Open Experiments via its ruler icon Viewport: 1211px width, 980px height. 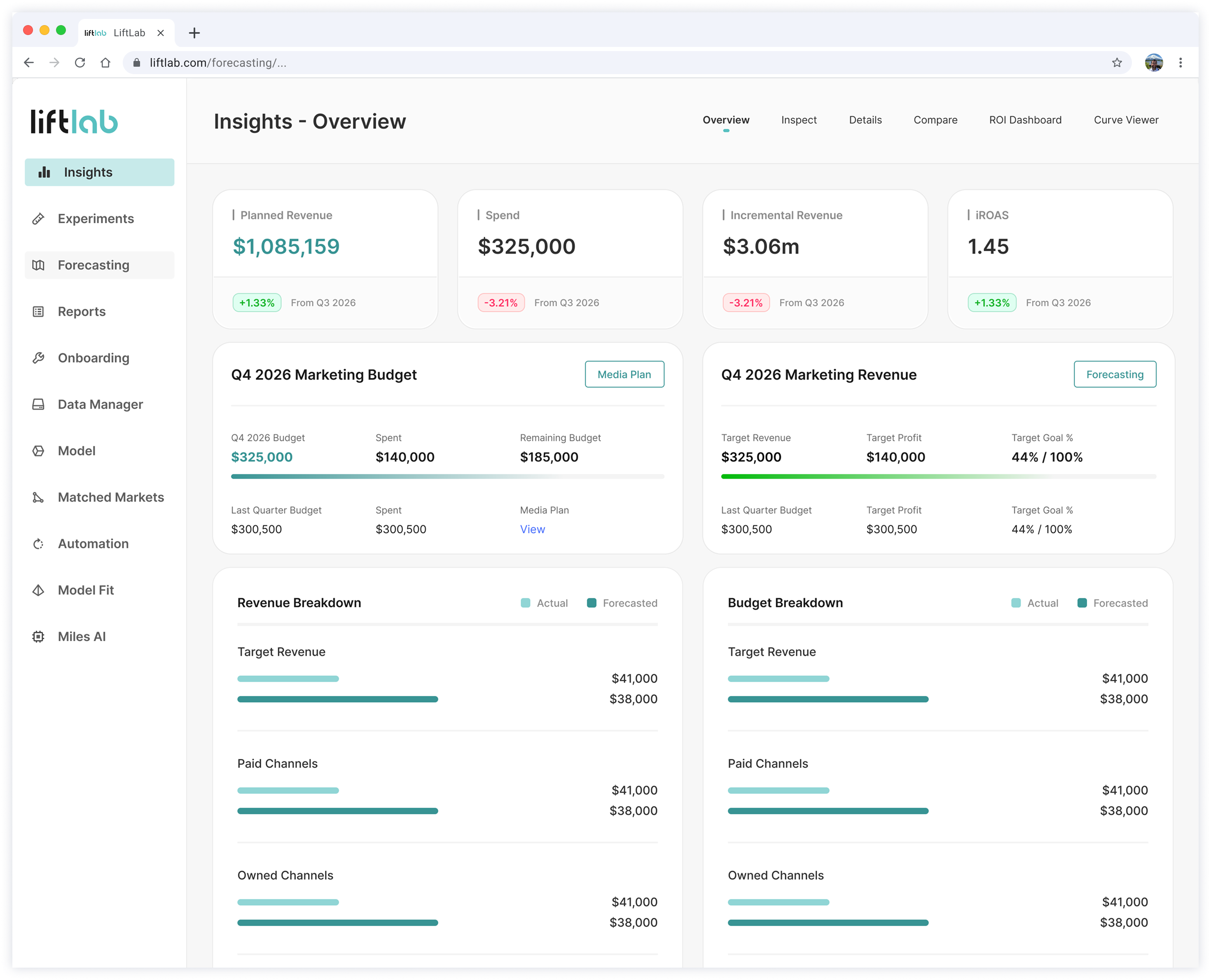click(x=38, y=219)
